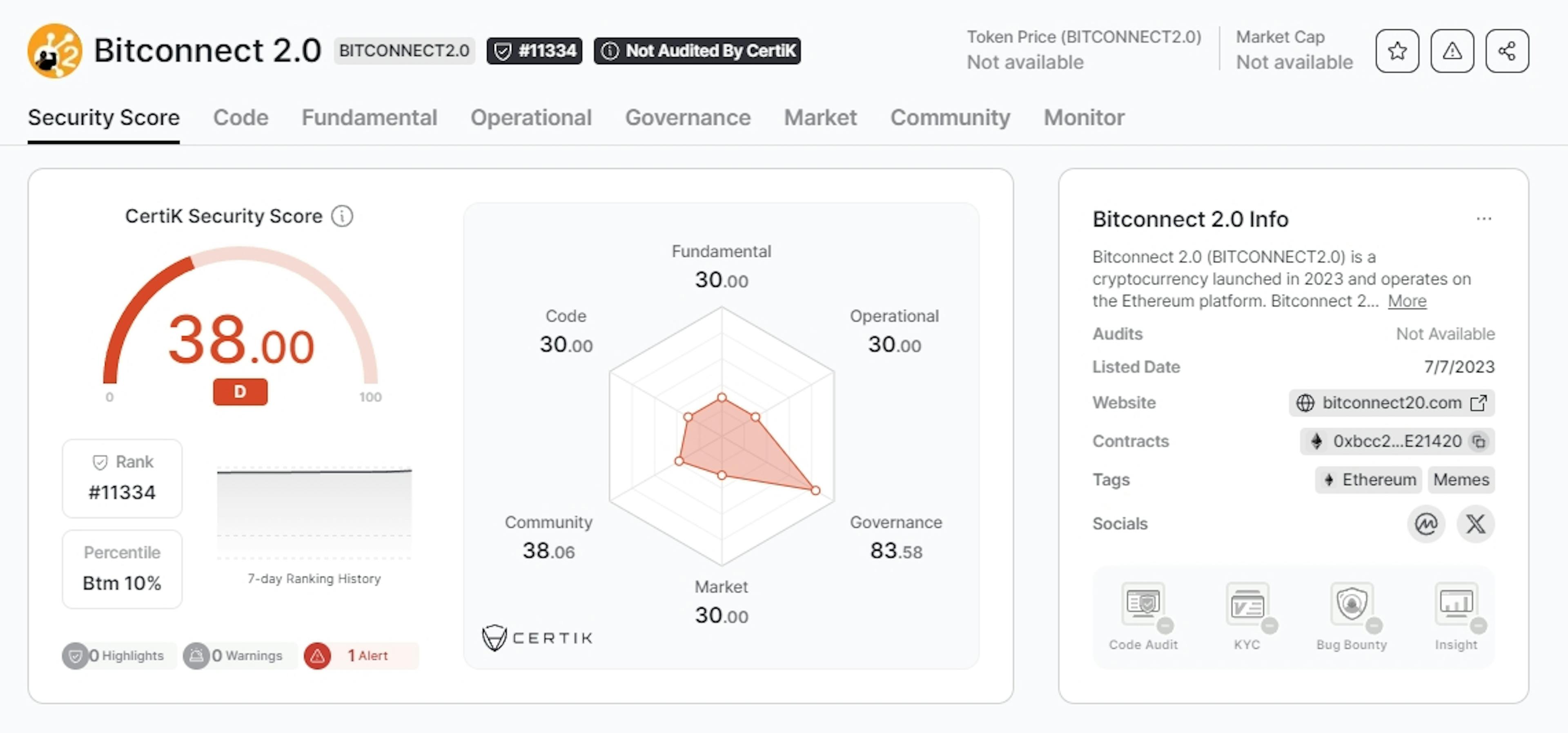Switch to the Code tab
This screenshot has height=733, width=1568.
pyautogui.click(x=240, y=117)
